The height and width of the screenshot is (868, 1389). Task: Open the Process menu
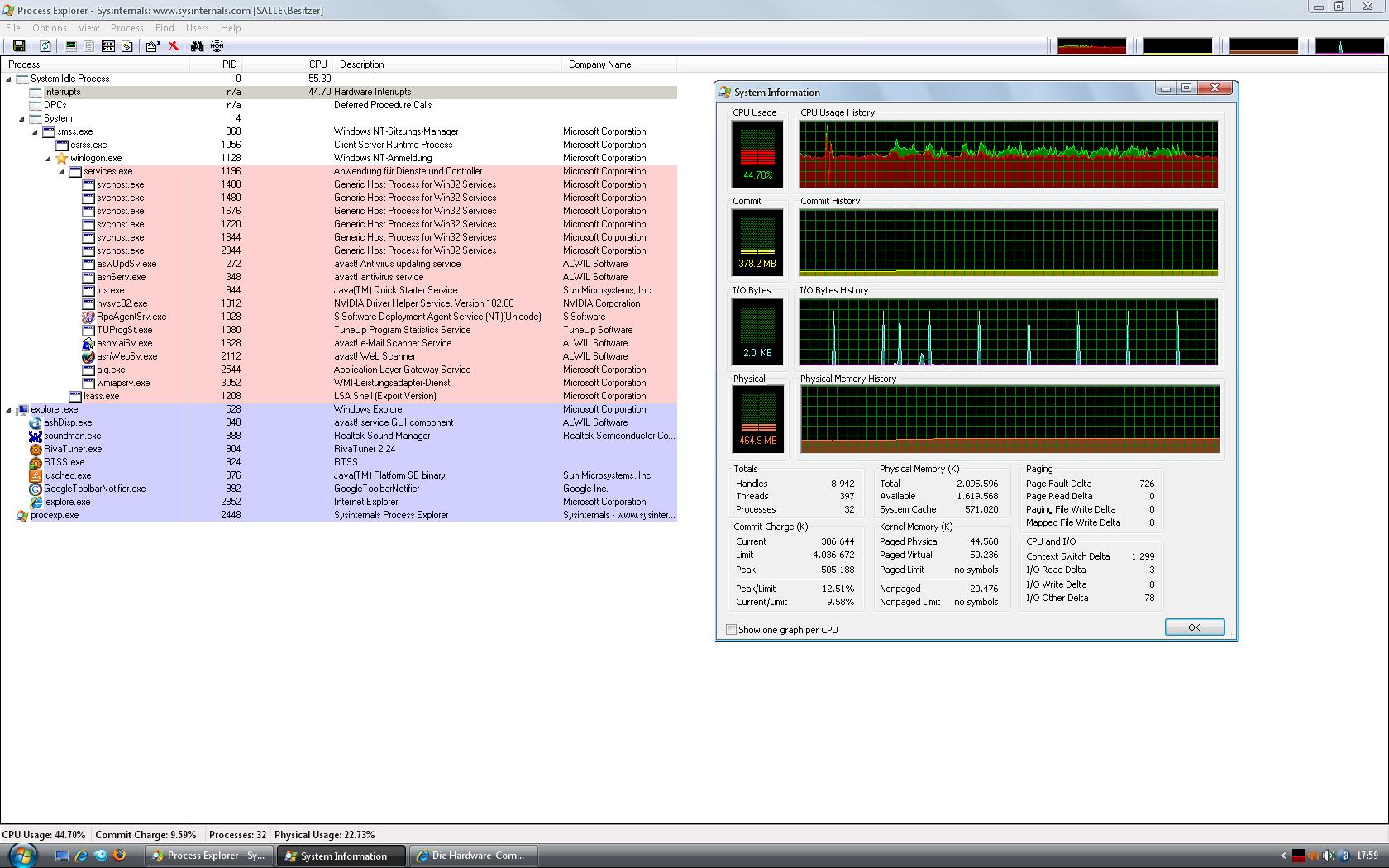click(127, 28)
